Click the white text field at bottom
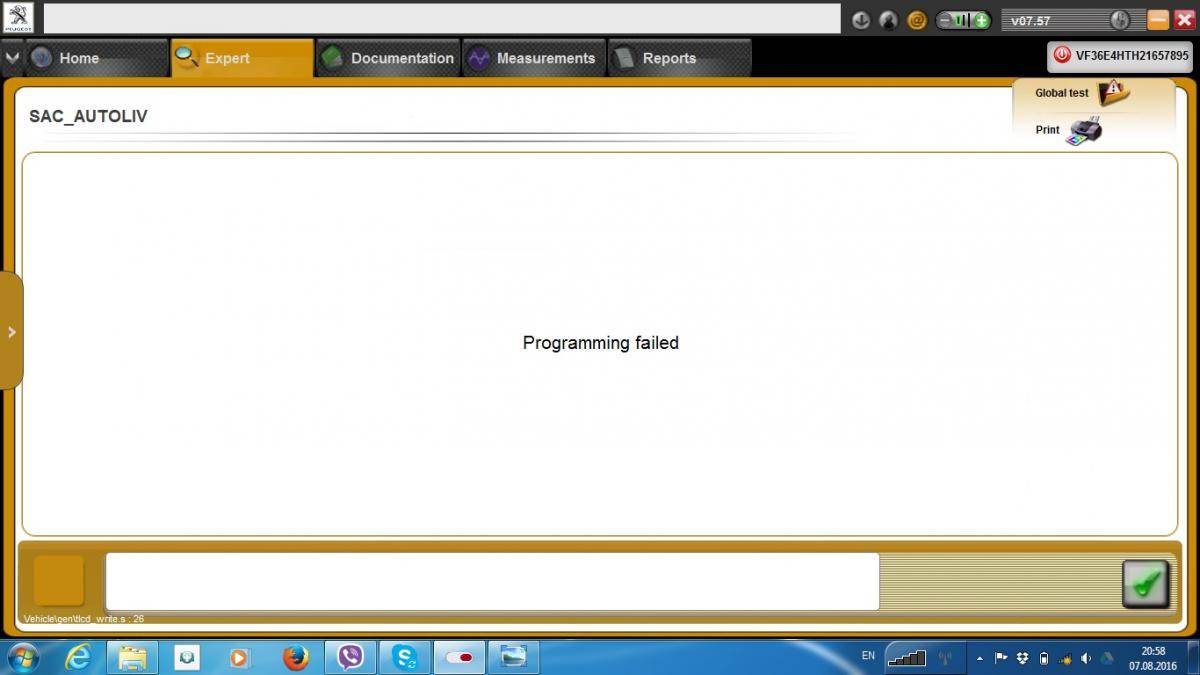1200x675 pixels. [492, 581]
